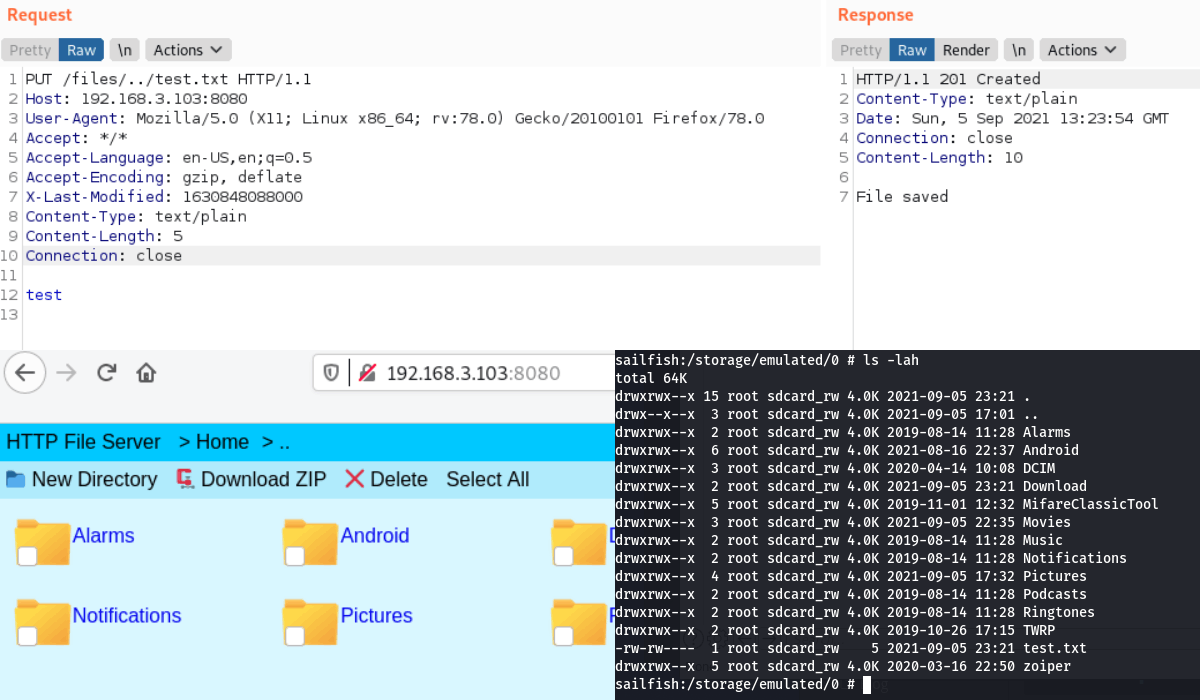The width and height of the screenshot is (1200, 700).
Task: Tick the Pictures folder checkbox
Action: 295,636
